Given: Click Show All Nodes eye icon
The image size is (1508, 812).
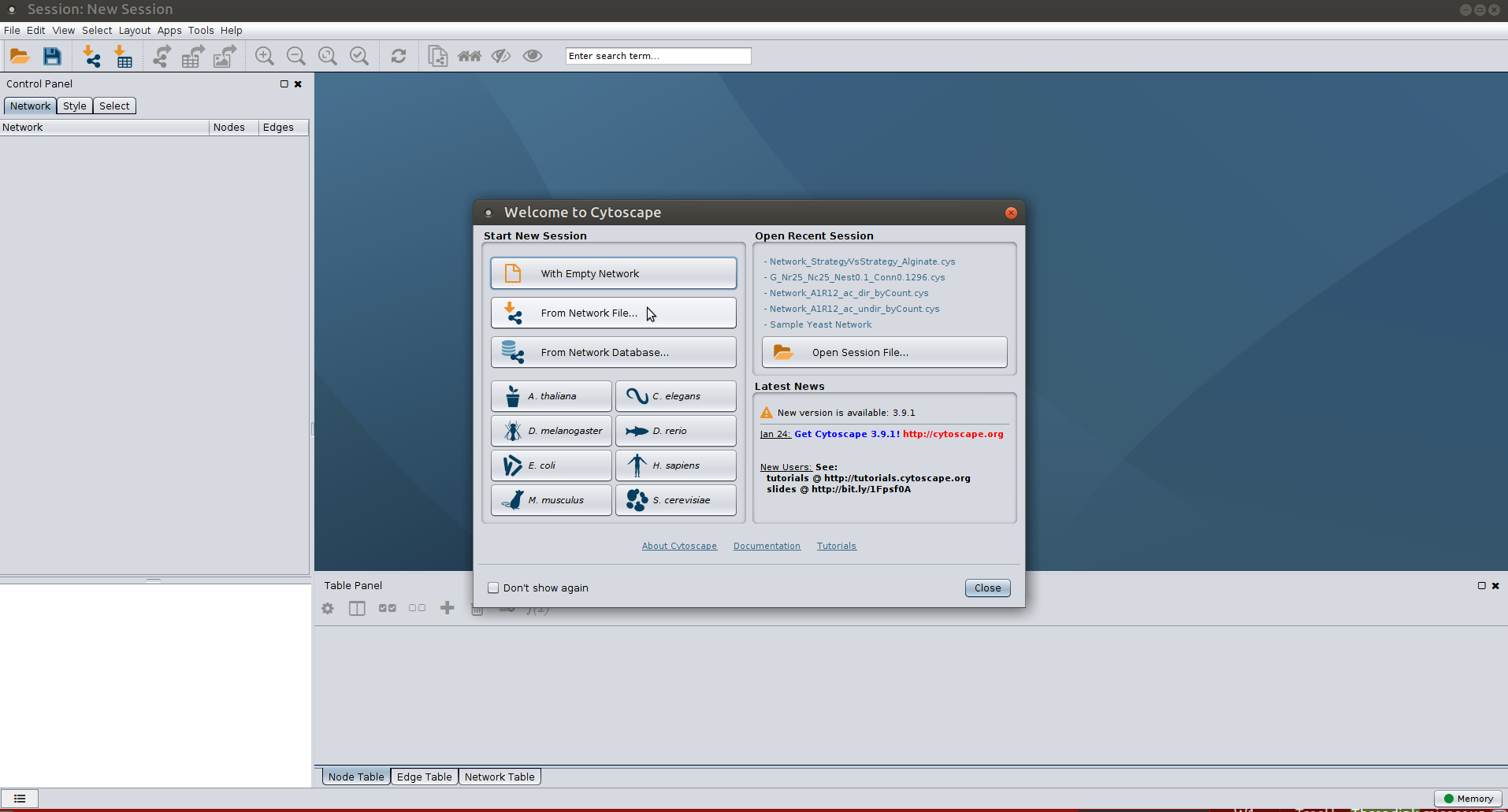Looking at the screenshot, I should 533,56.
